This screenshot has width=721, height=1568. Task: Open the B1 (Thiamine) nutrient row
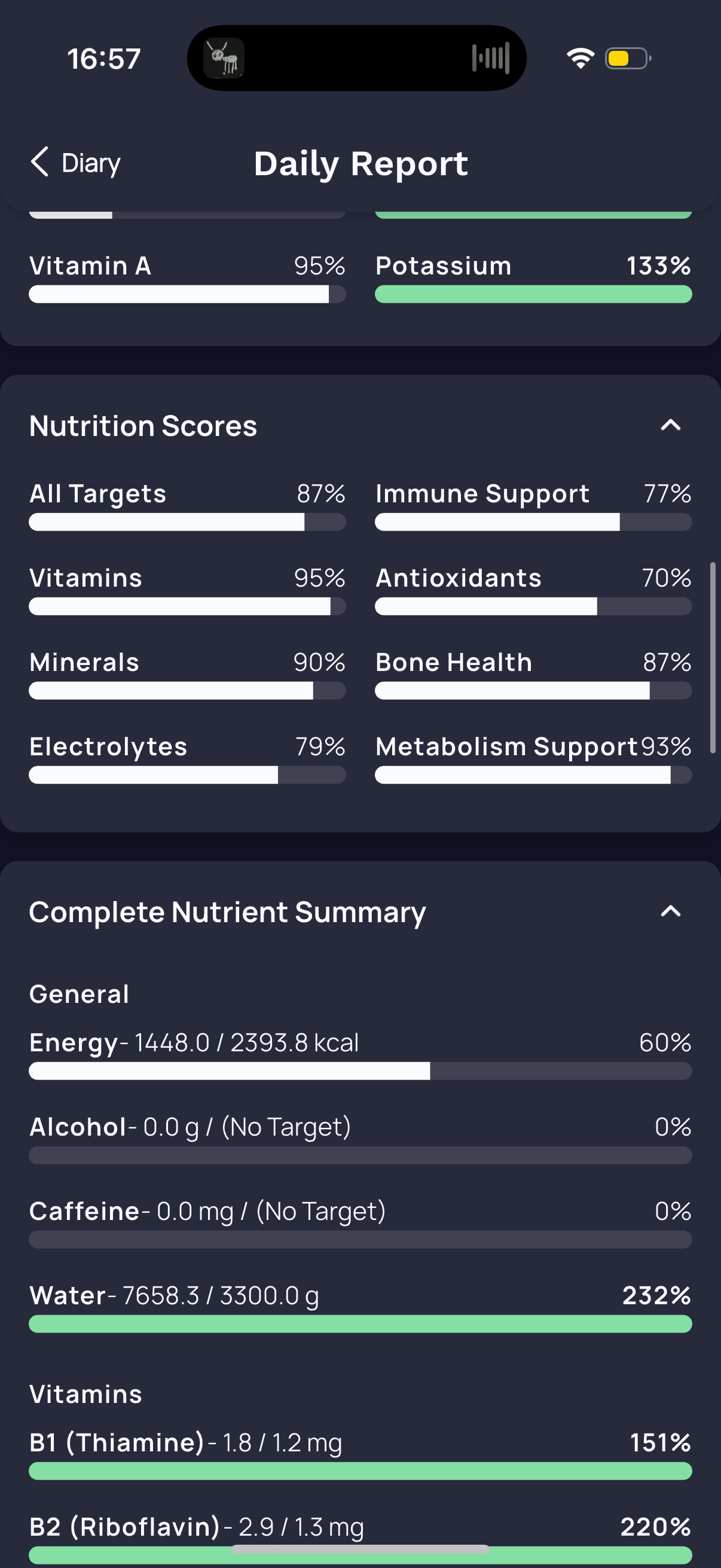360,1455
